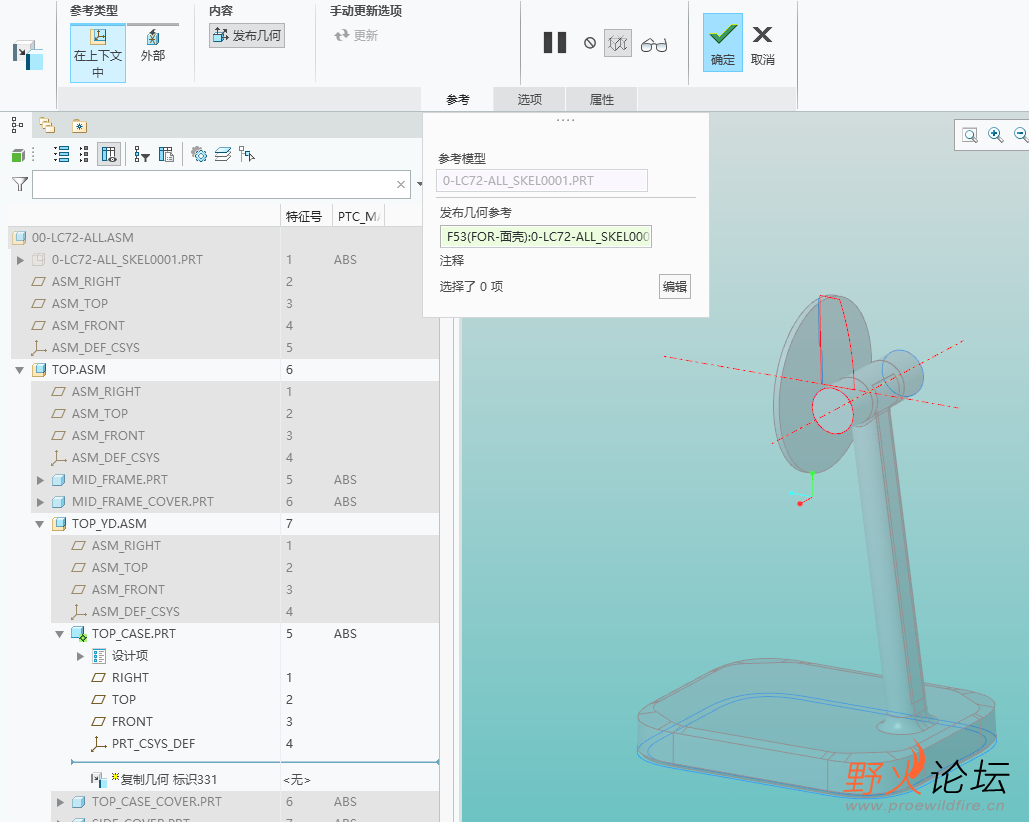1029x822 pixels.
Task: Switch to model tree tab icon
Action: pos(17,125)
